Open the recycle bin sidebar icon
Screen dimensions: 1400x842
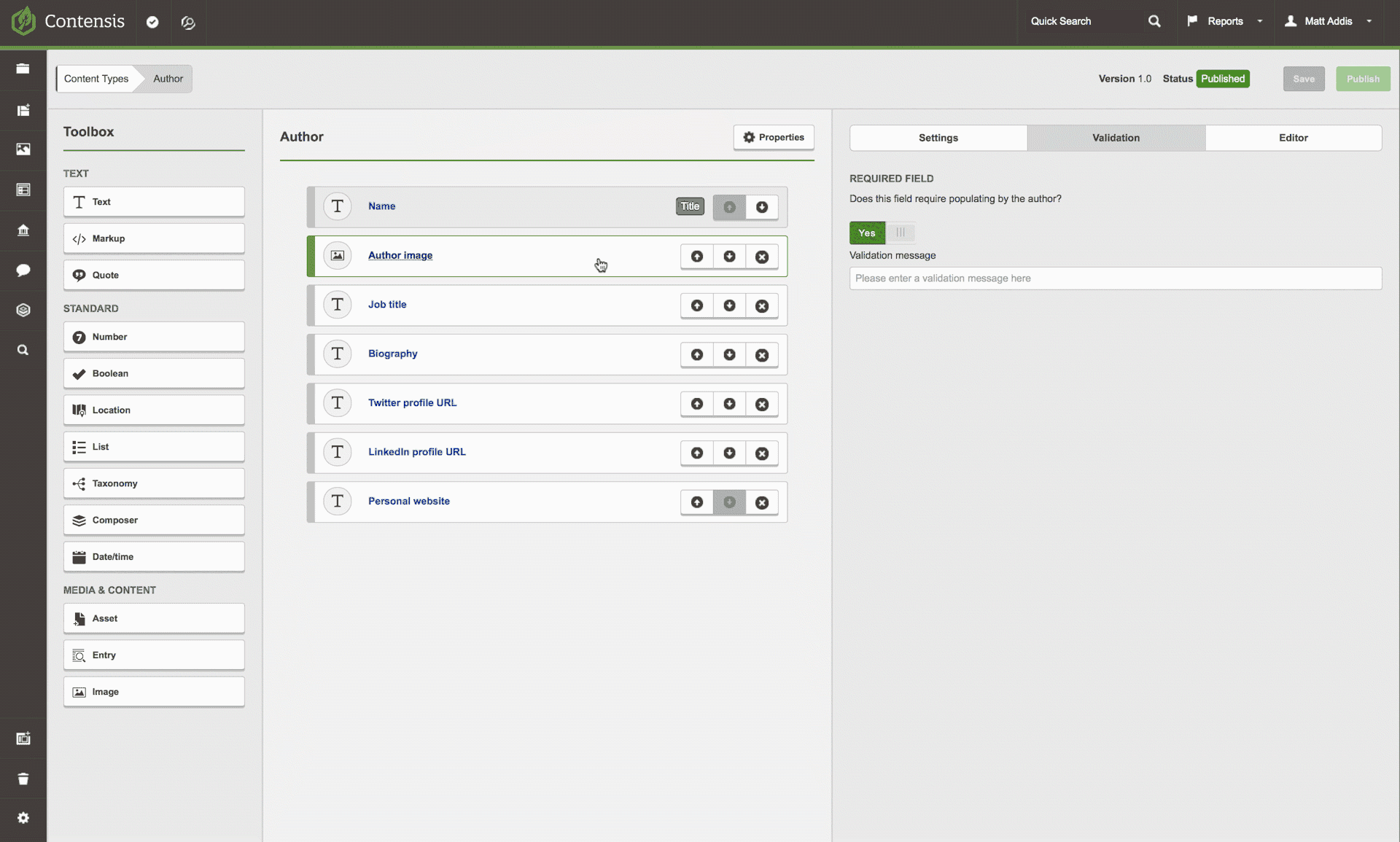coord(23,779)
